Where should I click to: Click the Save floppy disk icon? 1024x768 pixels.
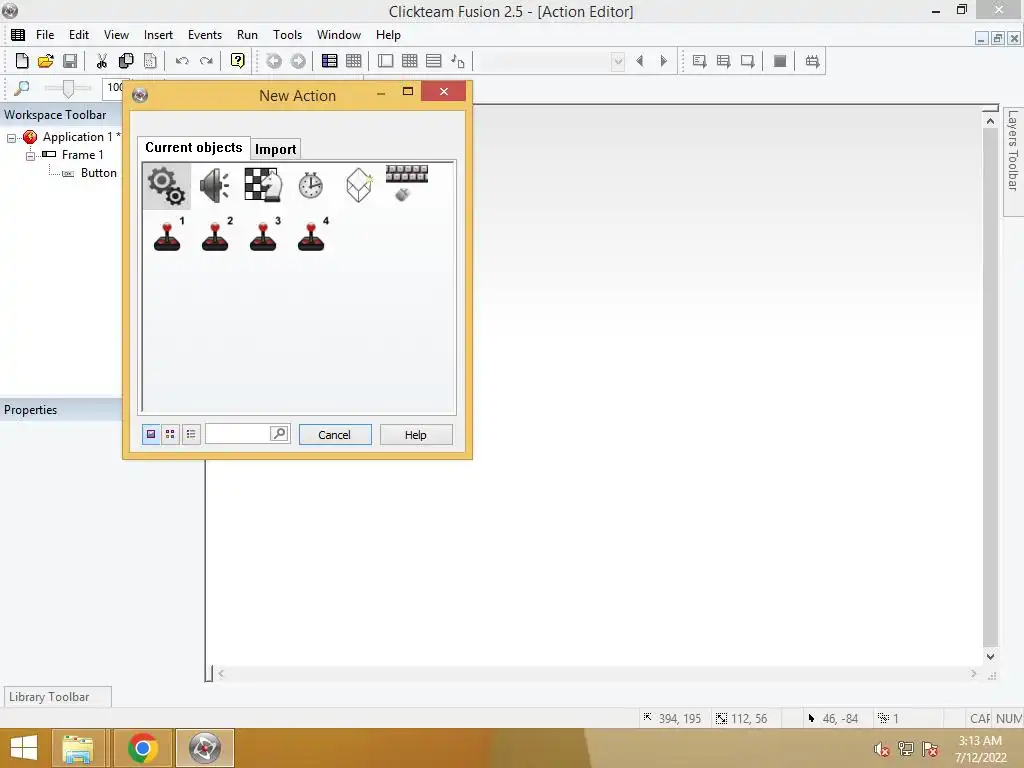70,61
